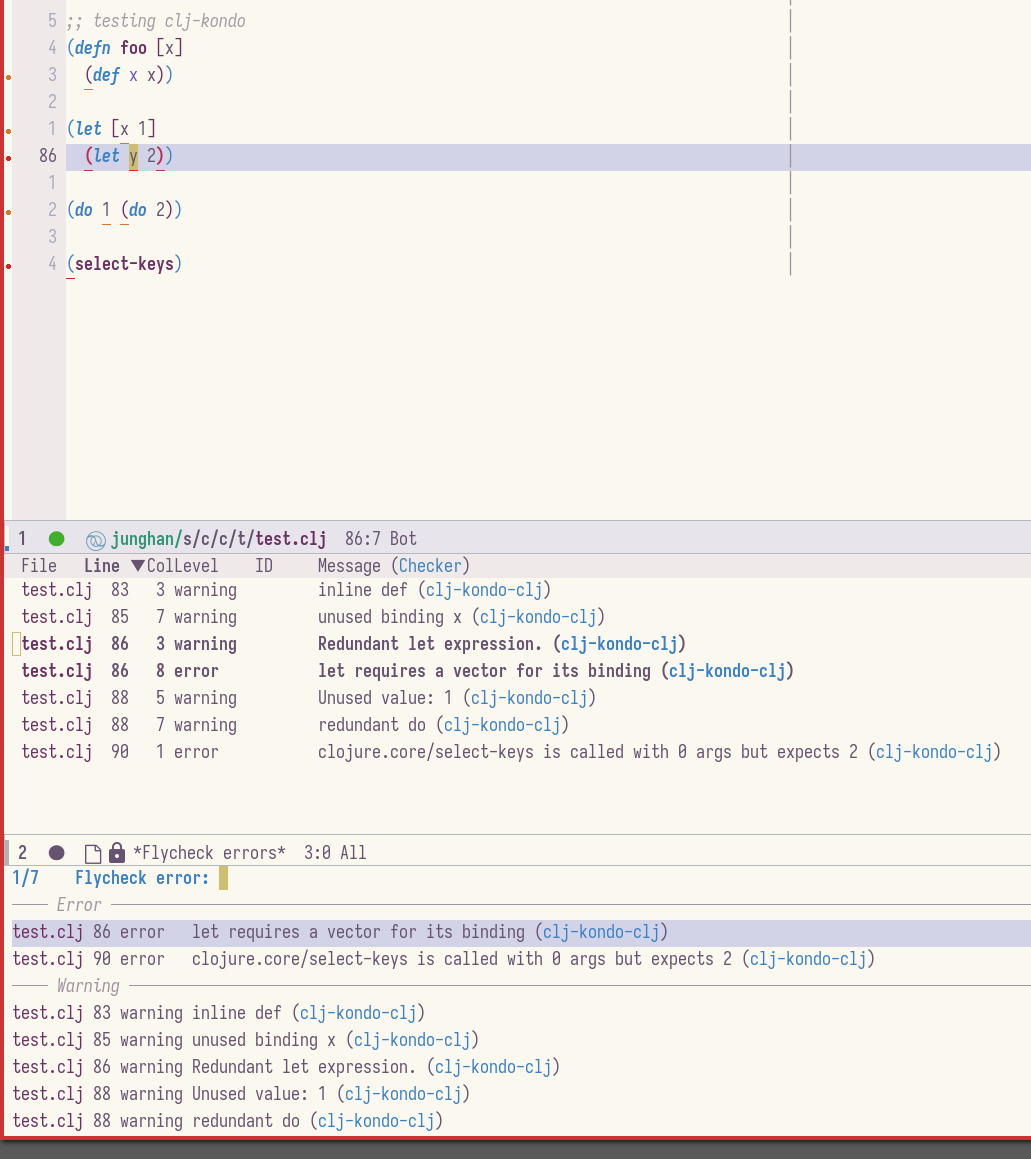This screenshot has width=1031, height=1159.
Task: Click the dark circle in Flycheck errors modeline
Action: click(57, 853)
